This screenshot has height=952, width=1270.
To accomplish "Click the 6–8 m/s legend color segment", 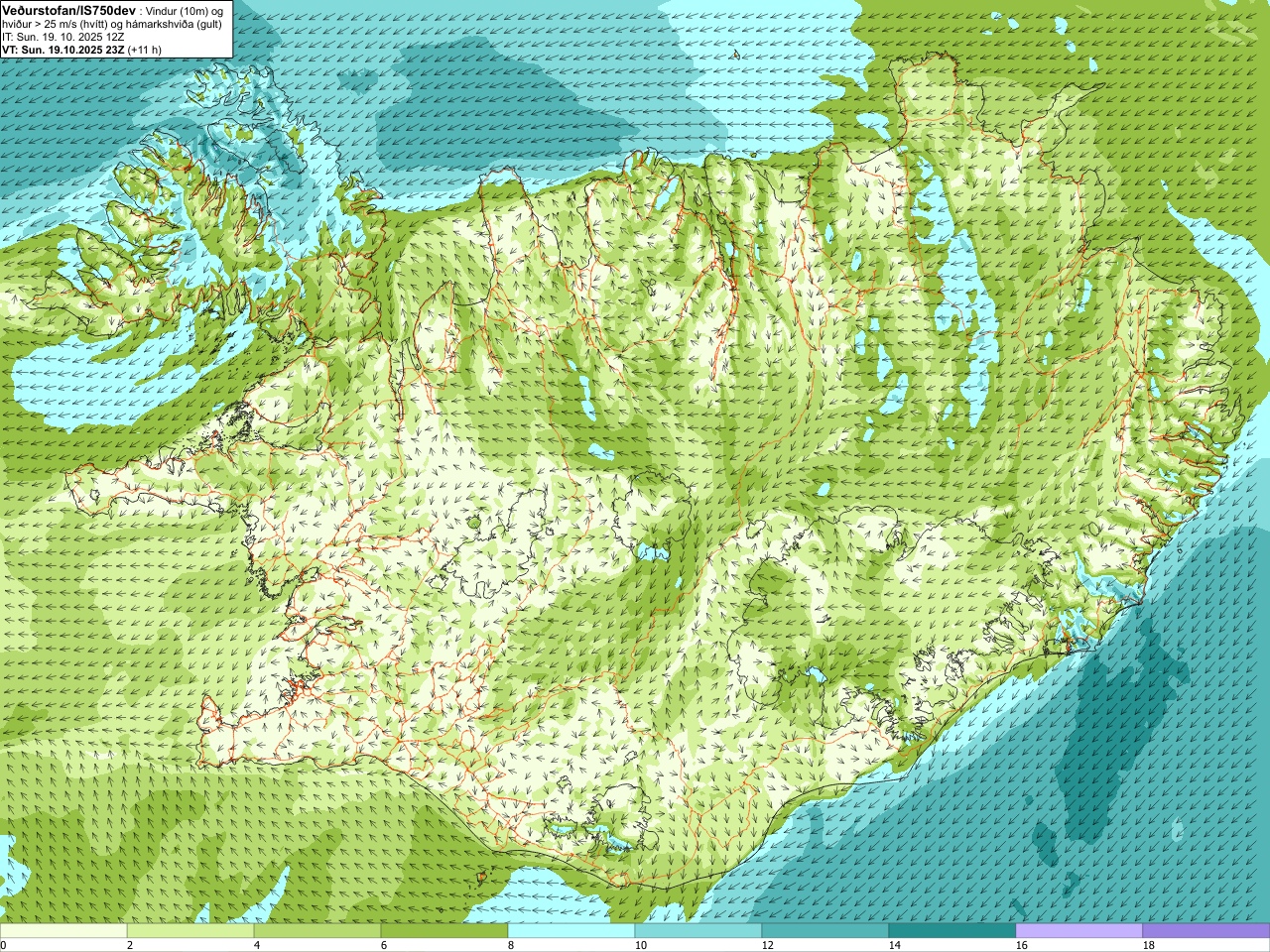I will tap(444, 931).
